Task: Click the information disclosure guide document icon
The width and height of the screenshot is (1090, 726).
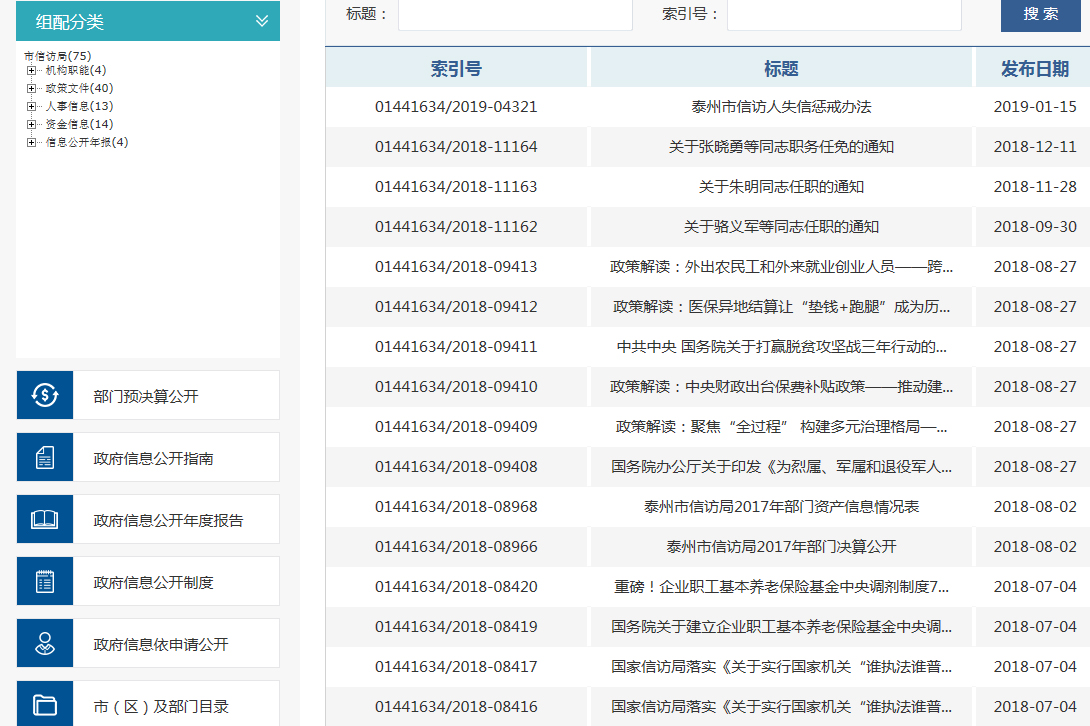Action: [x=45, y=458]
